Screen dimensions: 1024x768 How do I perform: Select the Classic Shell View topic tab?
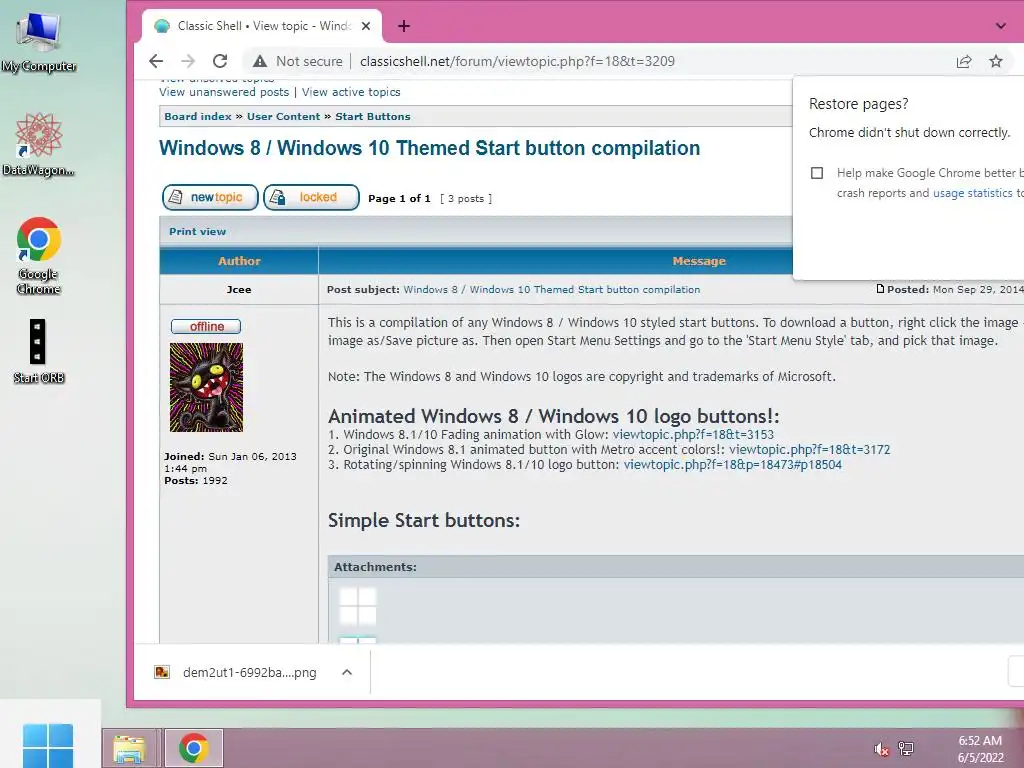(261, 26)
